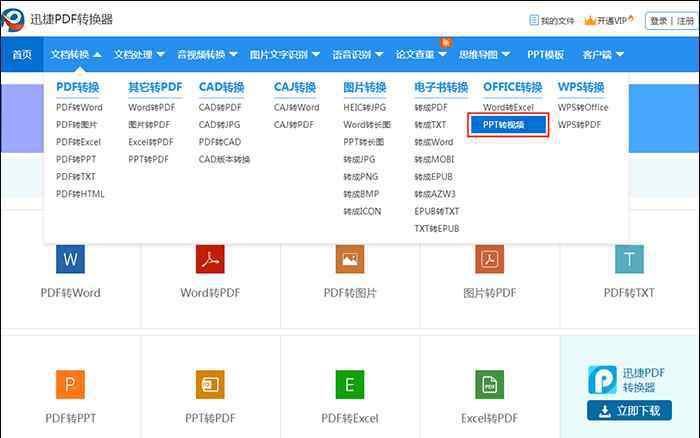Click the 登录 link

pyautogui.click(x=658, y=20)
